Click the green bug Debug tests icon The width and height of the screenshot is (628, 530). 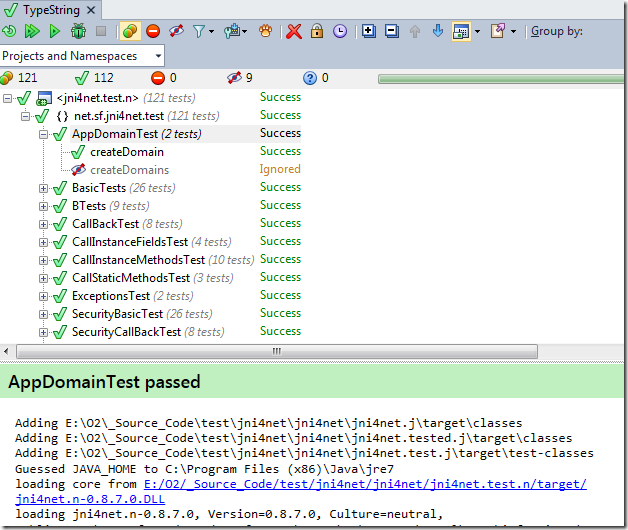click(x=77, y=32)
